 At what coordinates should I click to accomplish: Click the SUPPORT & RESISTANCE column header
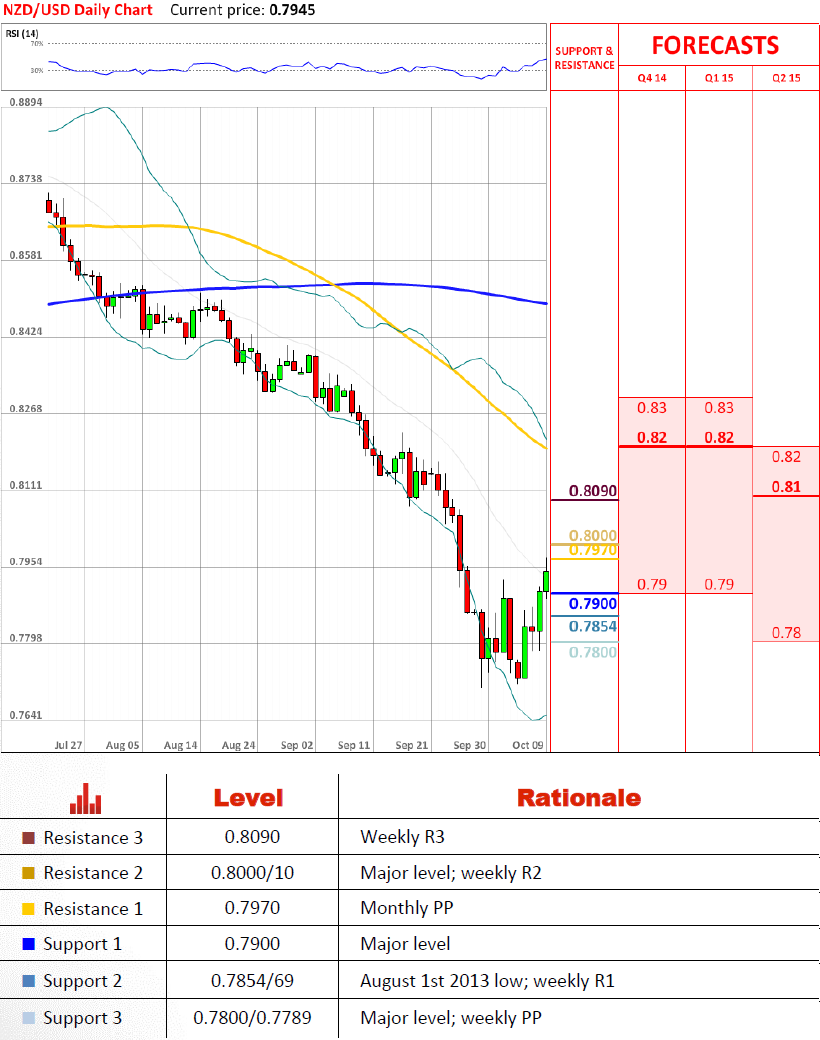[584, 58]
